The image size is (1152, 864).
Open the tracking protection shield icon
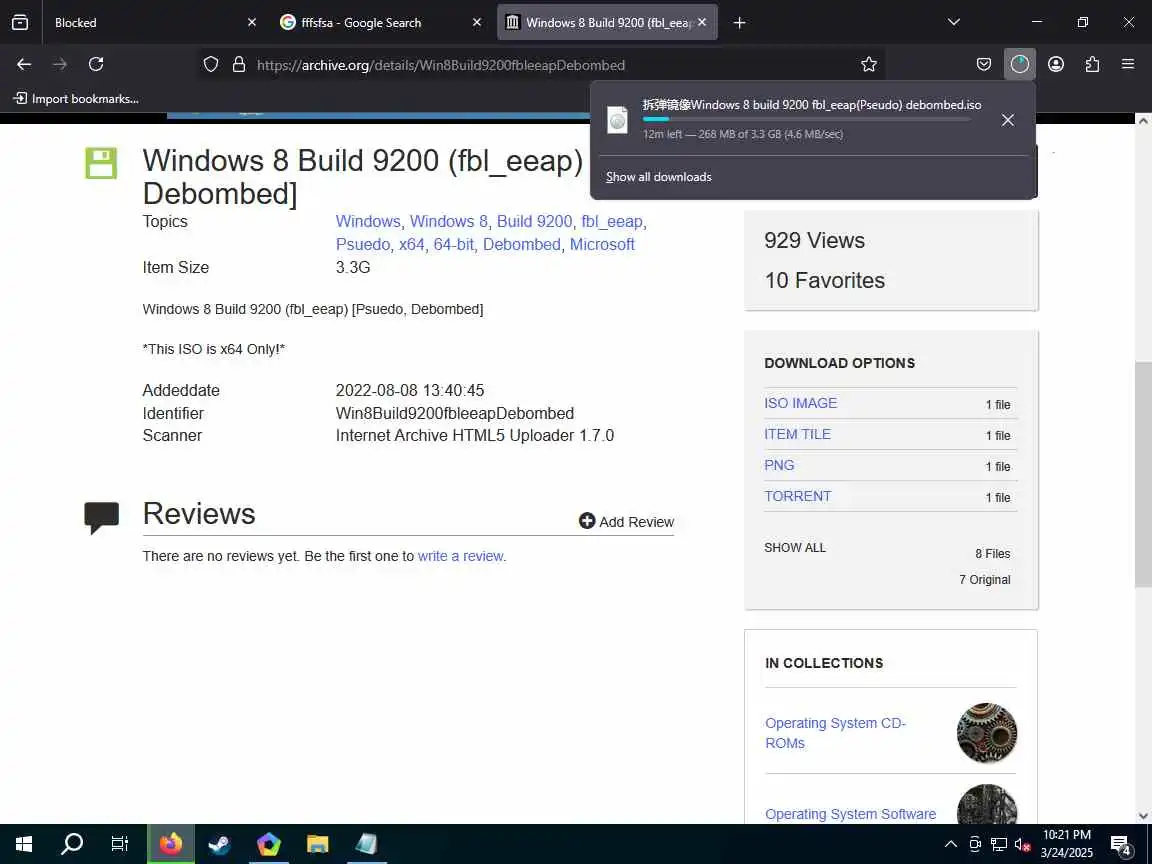(211, 65)
